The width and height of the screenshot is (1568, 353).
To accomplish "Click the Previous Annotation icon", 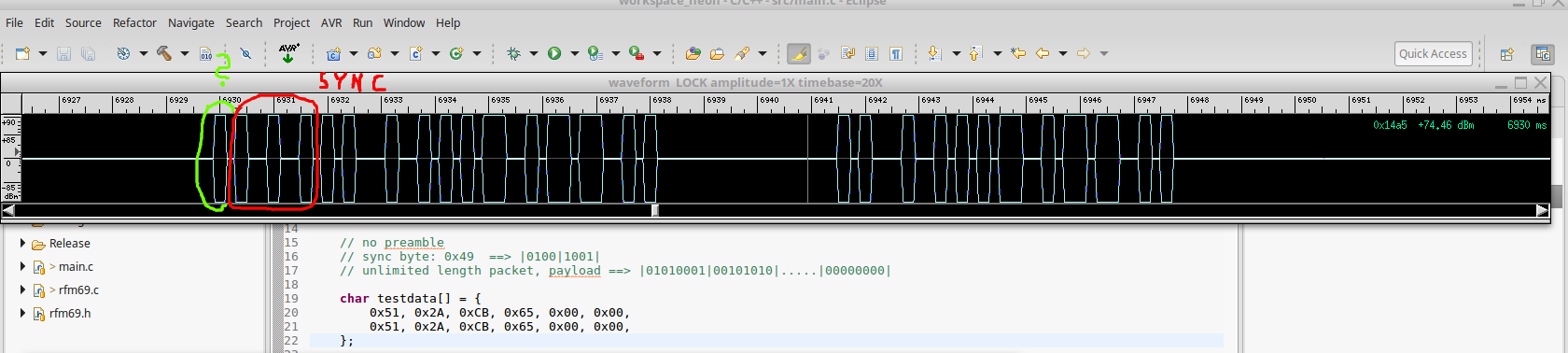I will click(976, 53).
